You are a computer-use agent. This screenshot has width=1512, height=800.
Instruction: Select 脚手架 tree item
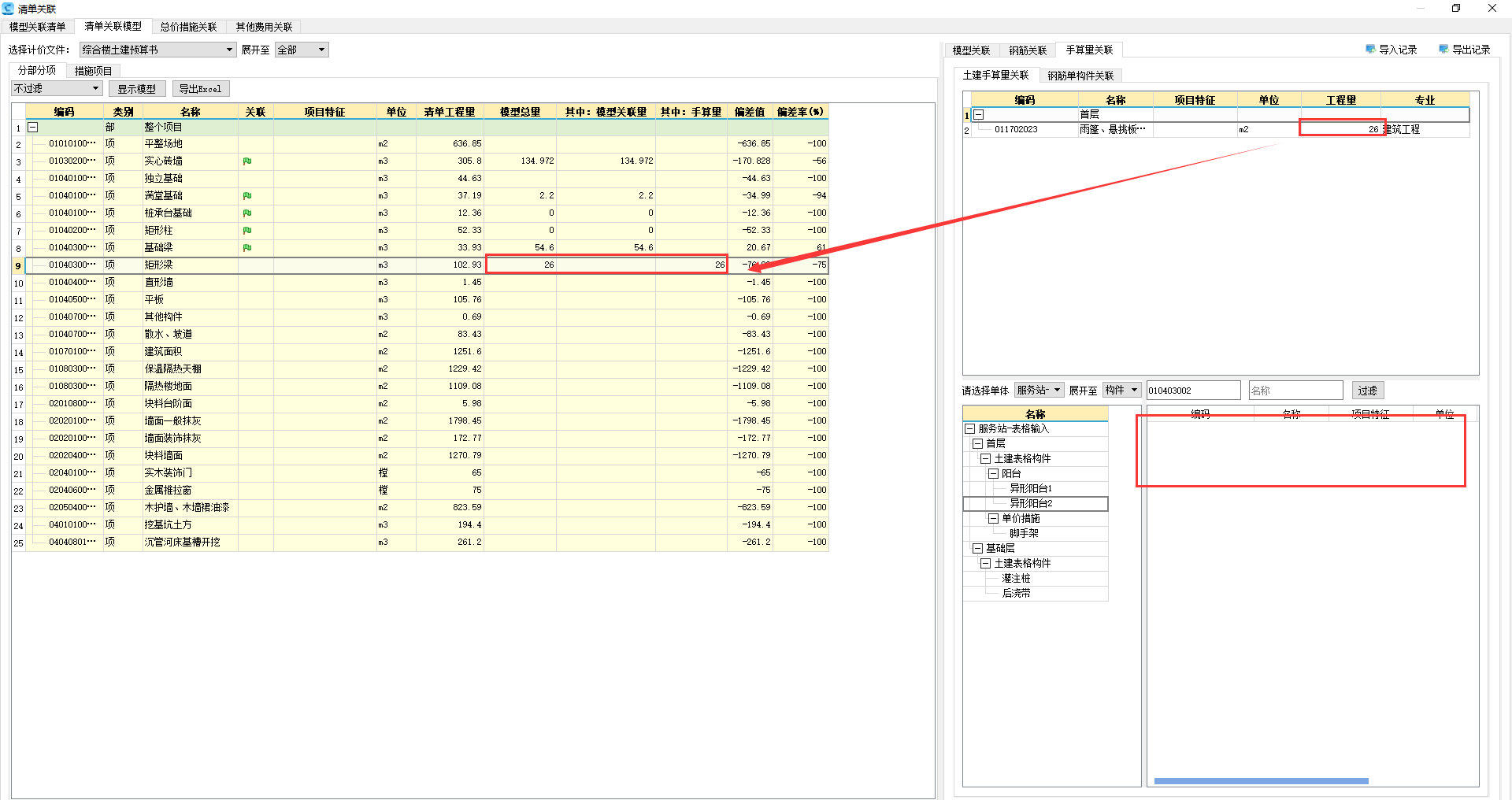pyautogui.click(x=1024, y=534)
